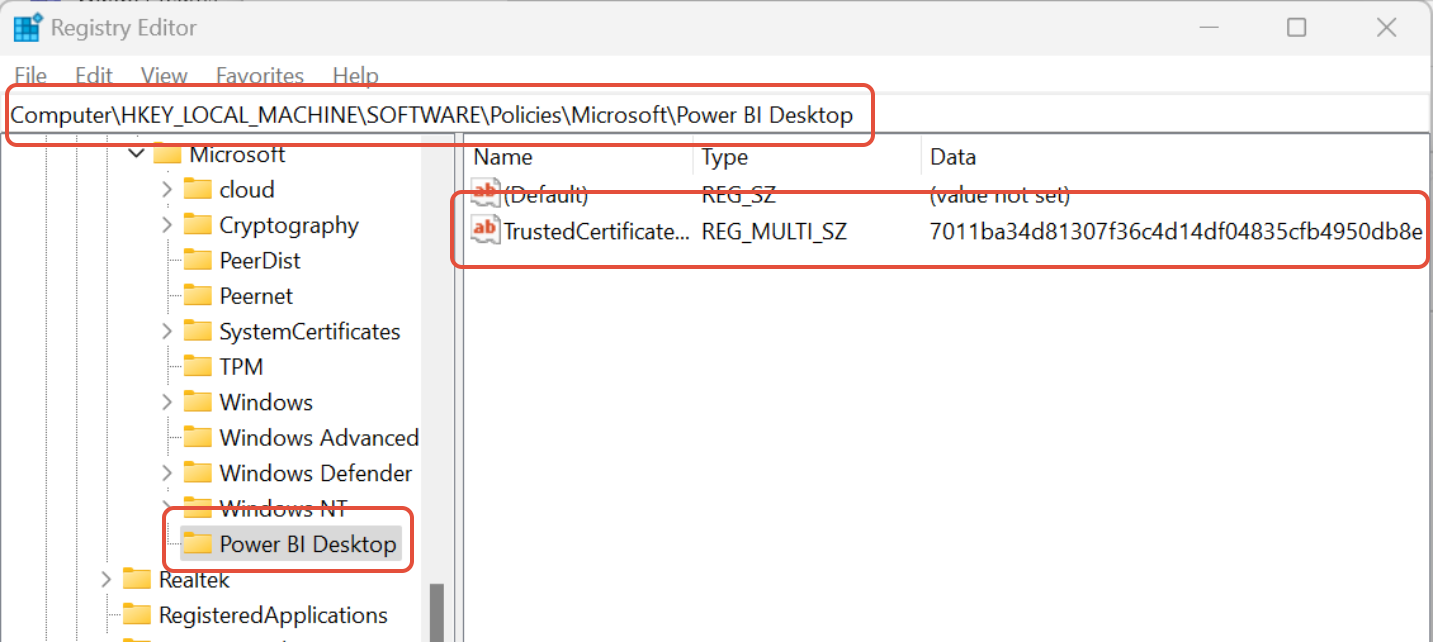Click the (Default) value string icon
Viewport: 1433px width, 642px height.
(485, 194)
